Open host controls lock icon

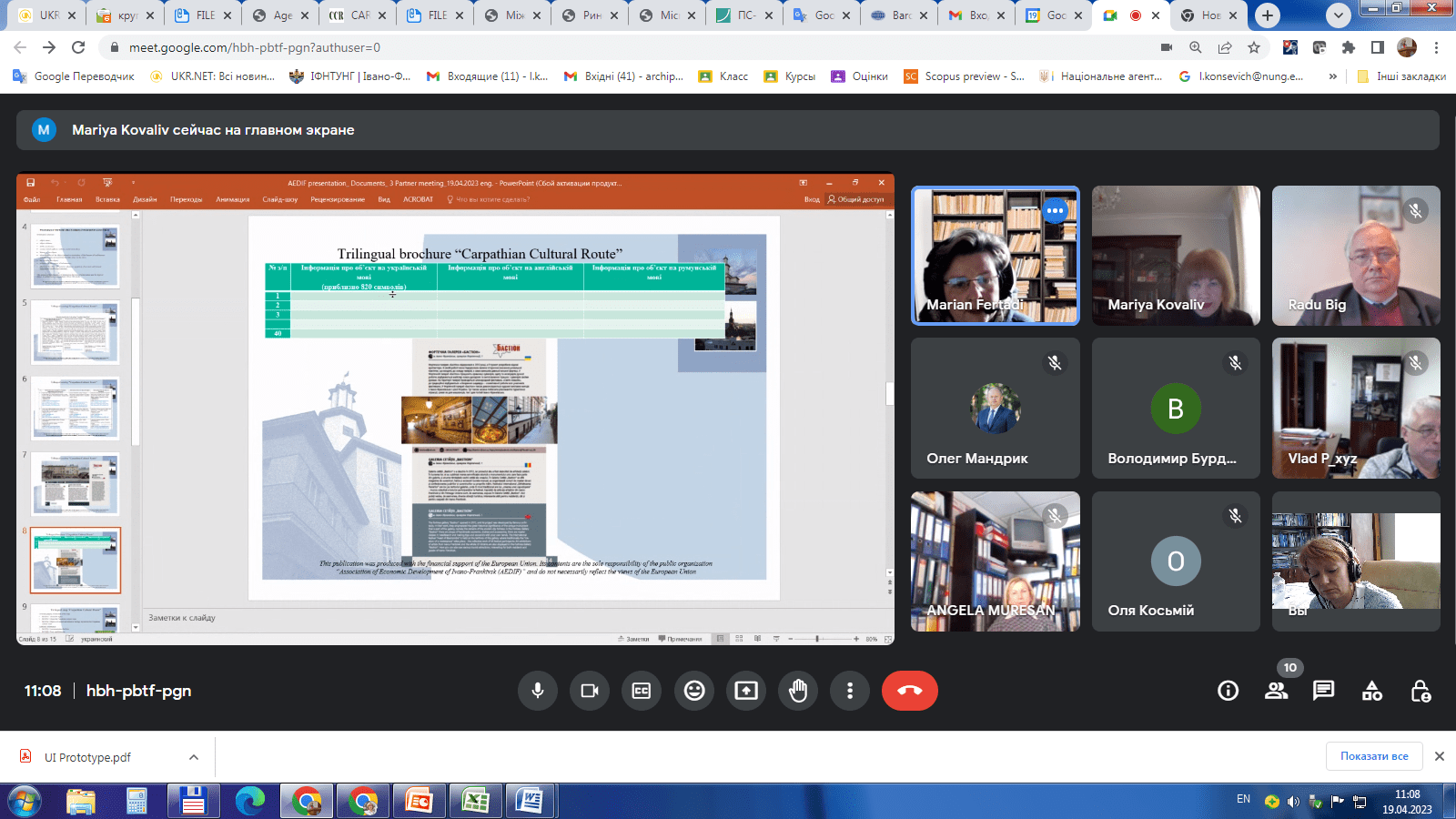(1420, 691)
